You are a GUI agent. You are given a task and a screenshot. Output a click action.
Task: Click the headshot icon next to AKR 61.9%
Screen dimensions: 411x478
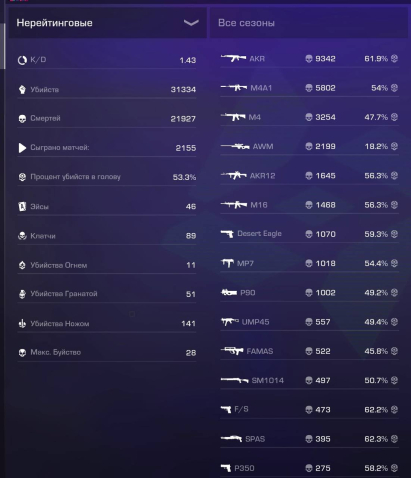(x=394, y=59)
